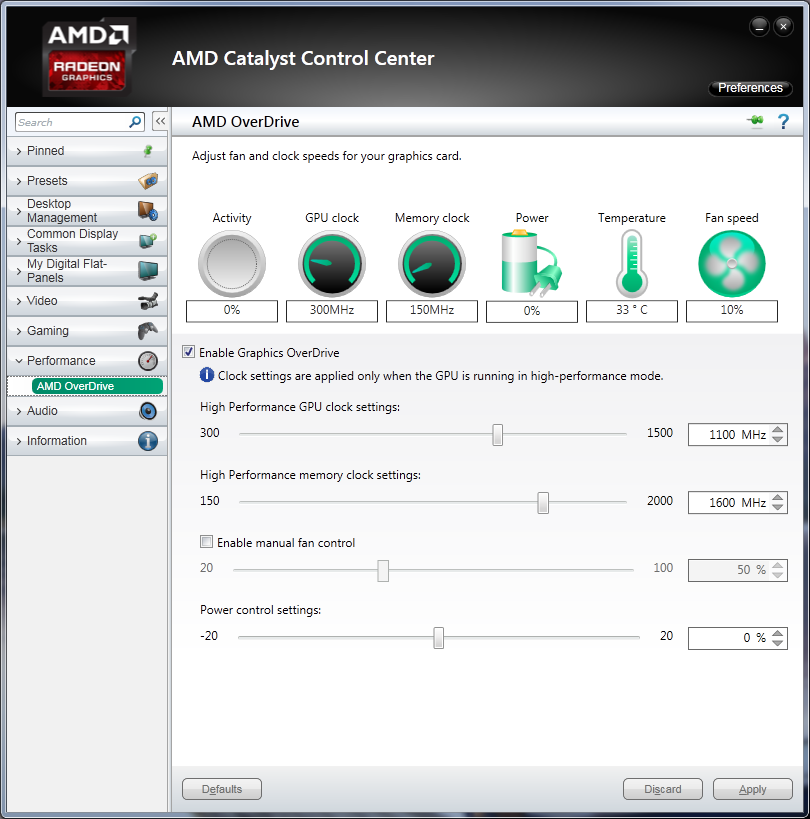Screen dimensions: 810x819
Task: Click the Gaming controller icon
Action: click(x=148, y=331)
